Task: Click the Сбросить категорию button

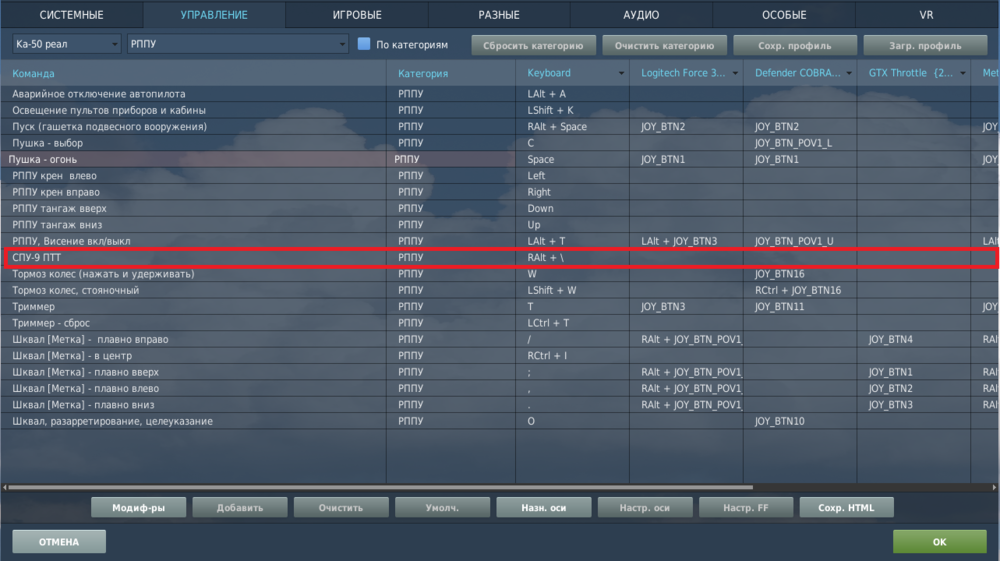Action: (533, 45)
